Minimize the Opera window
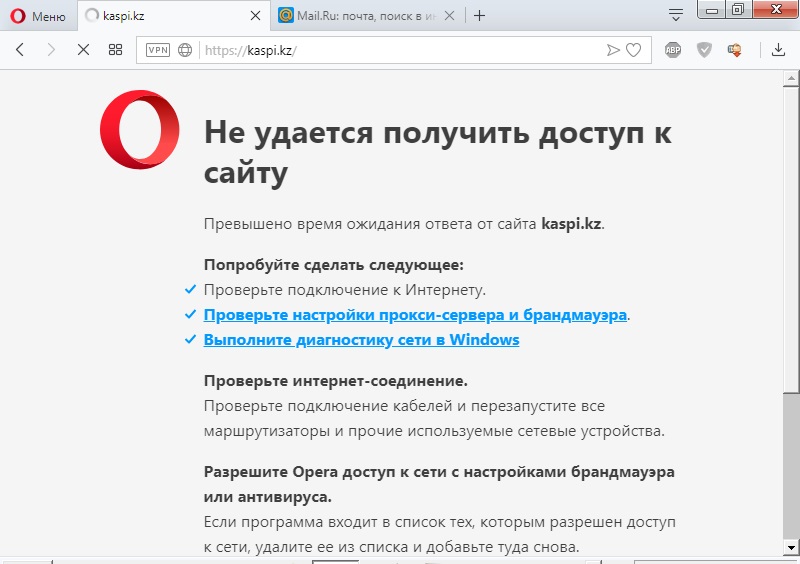The height and width of the screenshot is (564, 800). (x=712, y=9)
